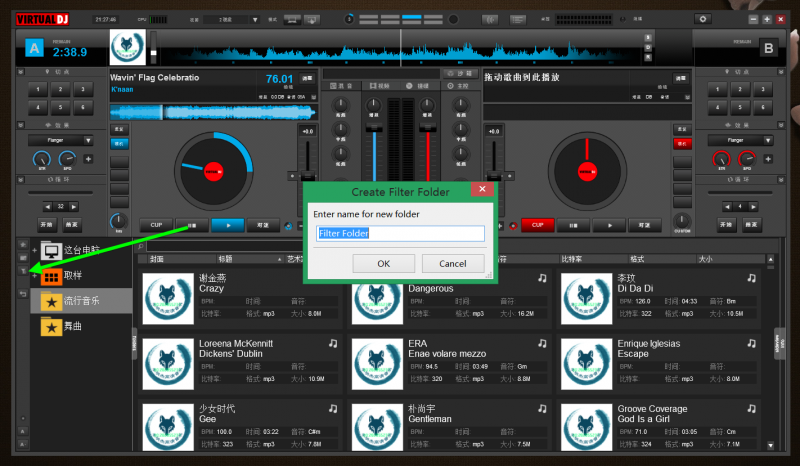800x466 pixels.
Task: Select the 流行音乐 favorite folder
Action: (x=81, y=301)
